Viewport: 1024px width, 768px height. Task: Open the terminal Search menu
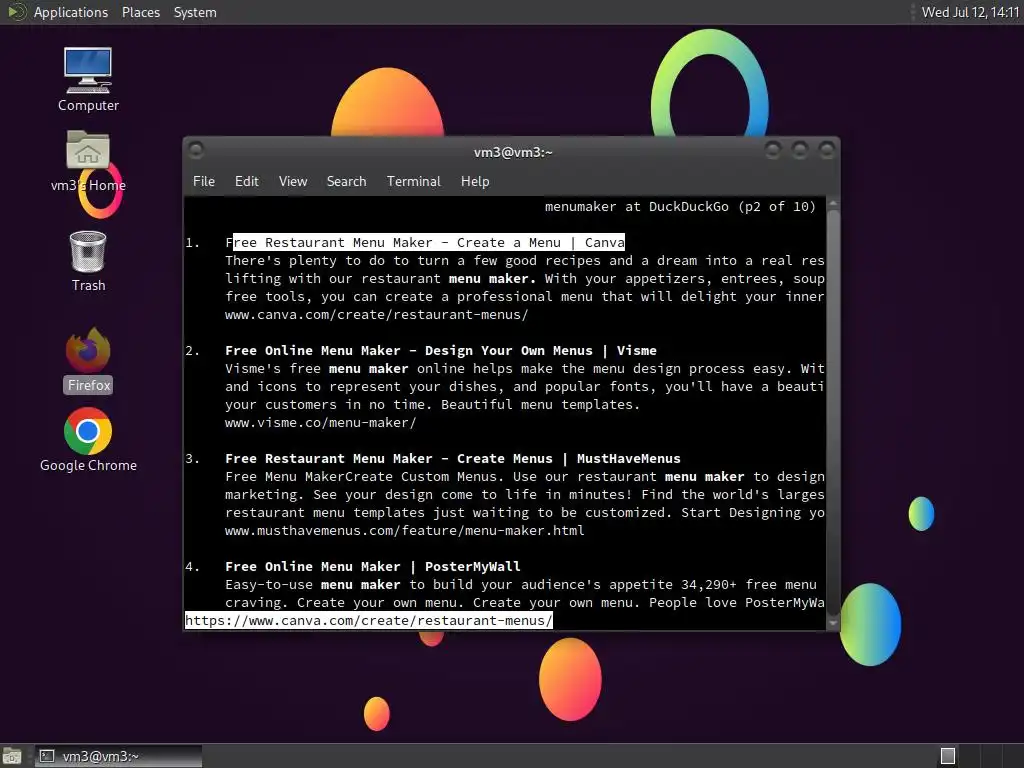click(x=346, y=182)
